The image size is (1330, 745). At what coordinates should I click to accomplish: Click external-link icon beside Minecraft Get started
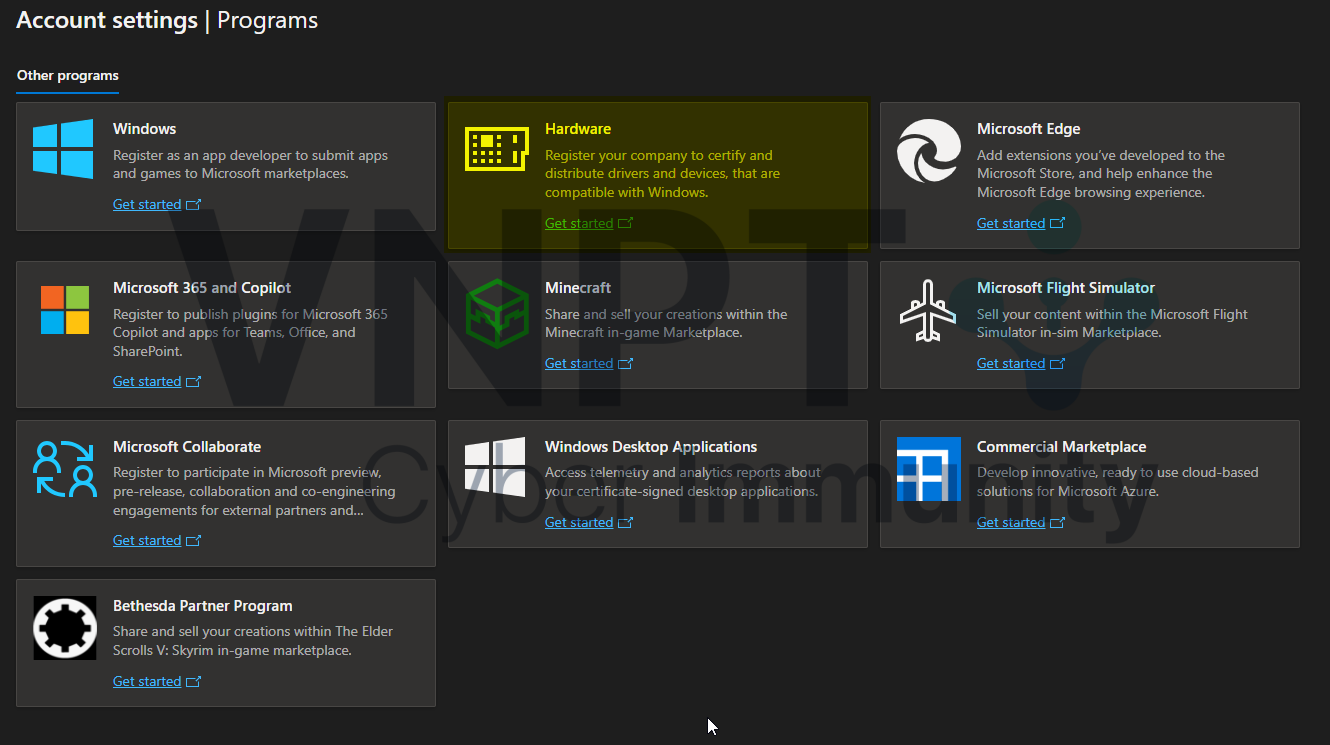coord(626,364)
